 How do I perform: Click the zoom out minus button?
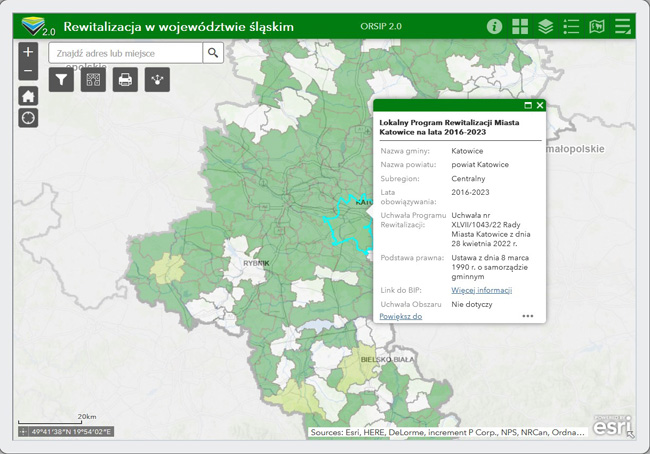(x=28, y=71)
